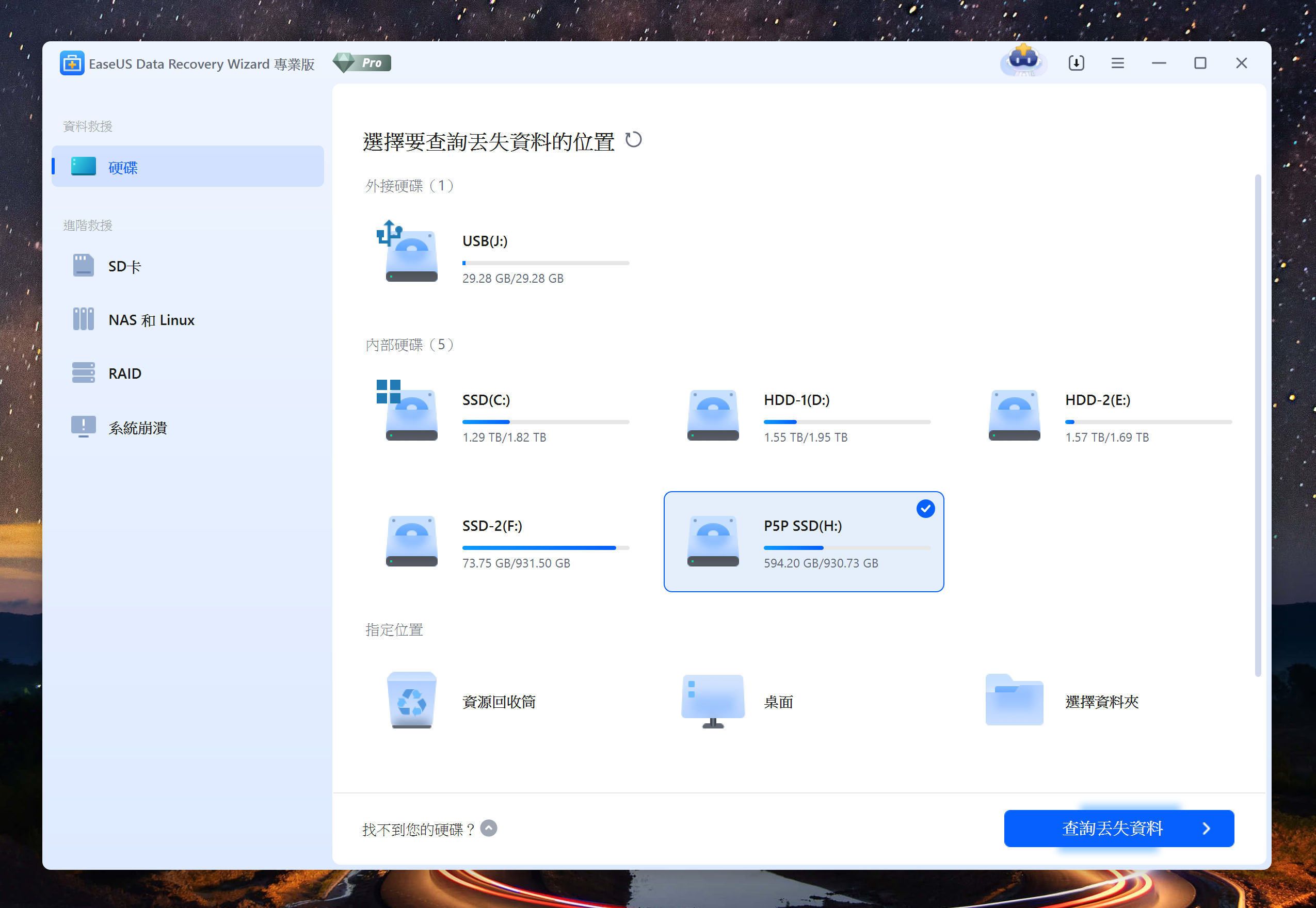Click the refresh icon beside the location heading
This screenshot has width=1316, height=908.
(633, 140)
